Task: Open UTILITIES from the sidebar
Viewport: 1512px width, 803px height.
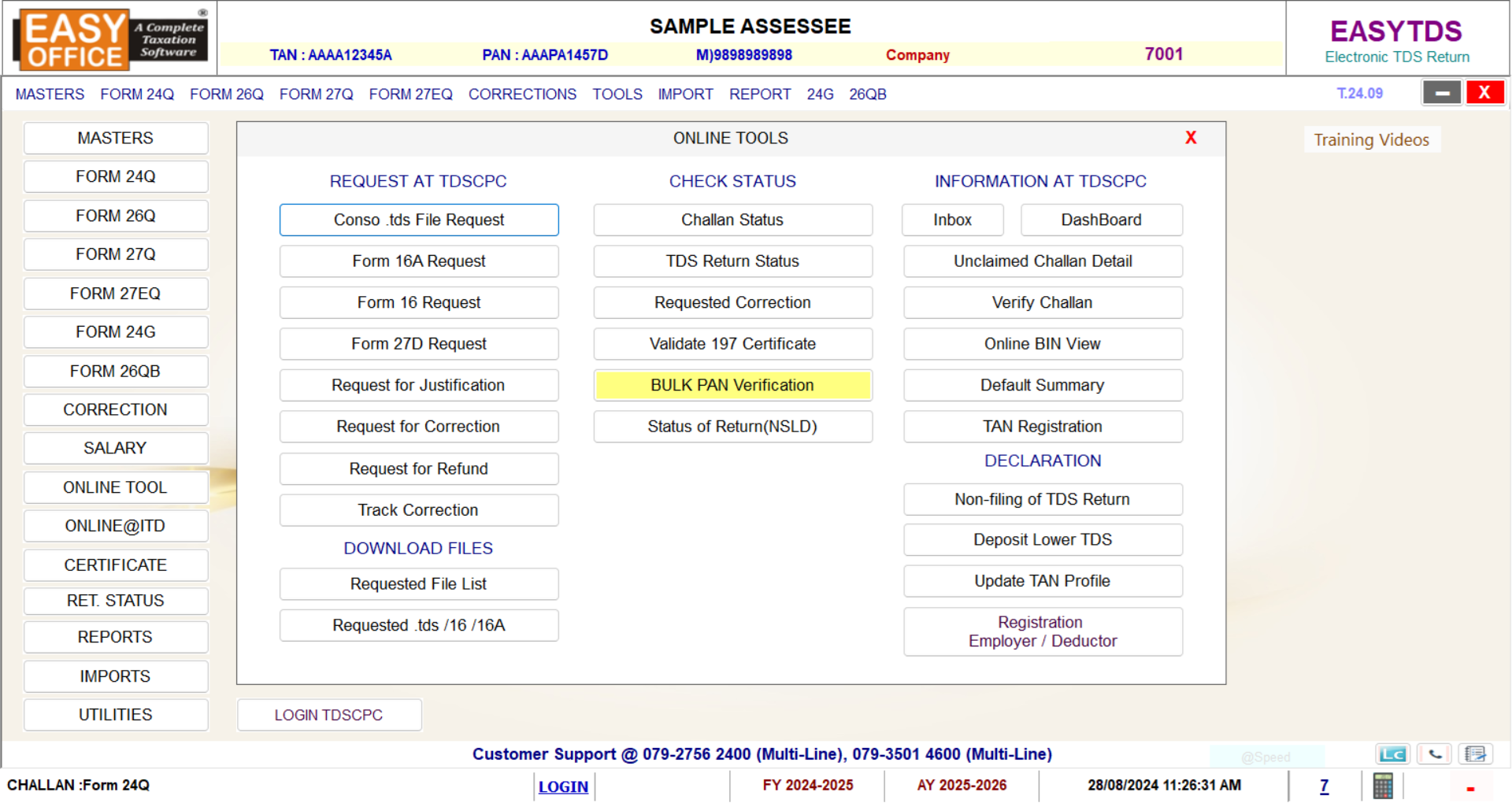Action: point(116,716)
